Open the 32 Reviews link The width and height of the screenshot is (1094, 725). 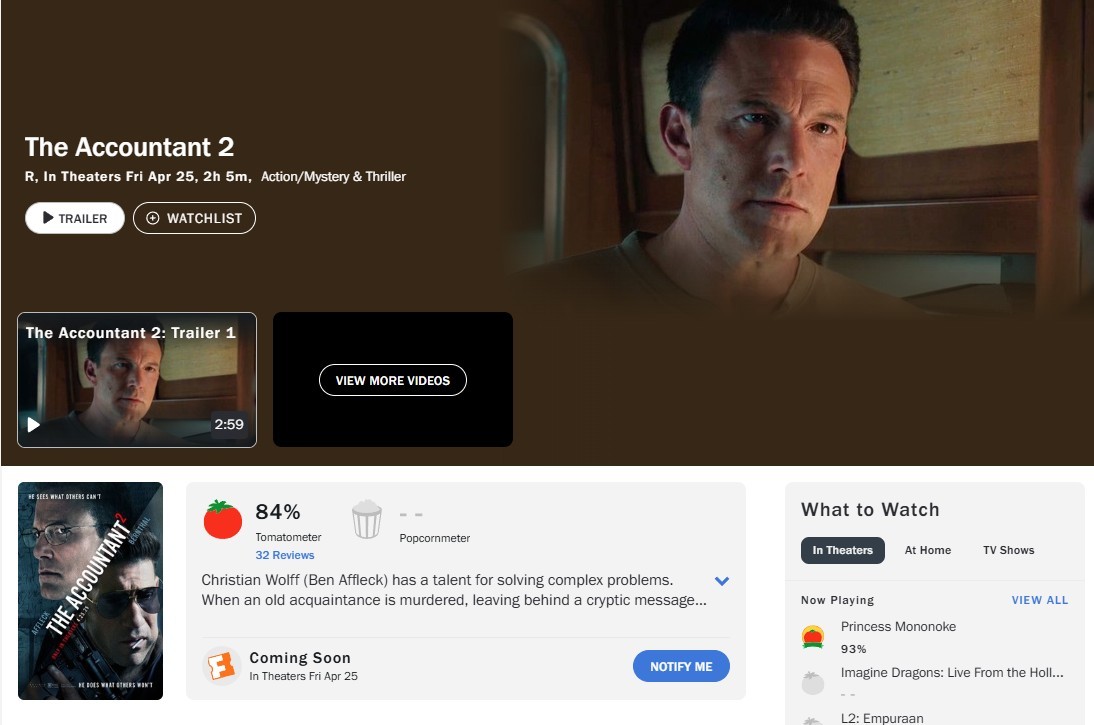[285, 555]
